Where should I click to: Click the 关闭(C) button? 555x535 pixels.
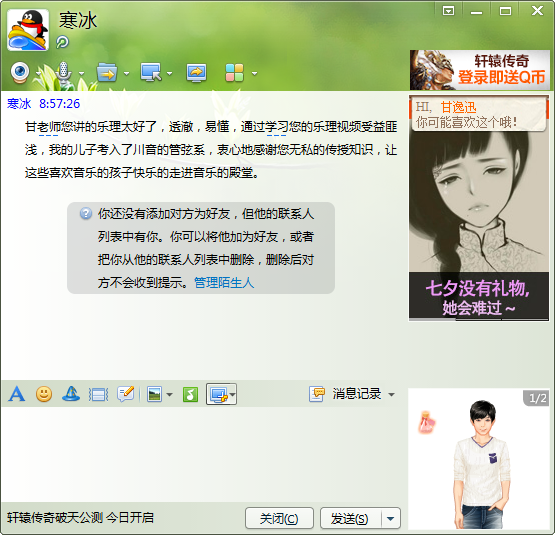(x=279, y=519)
